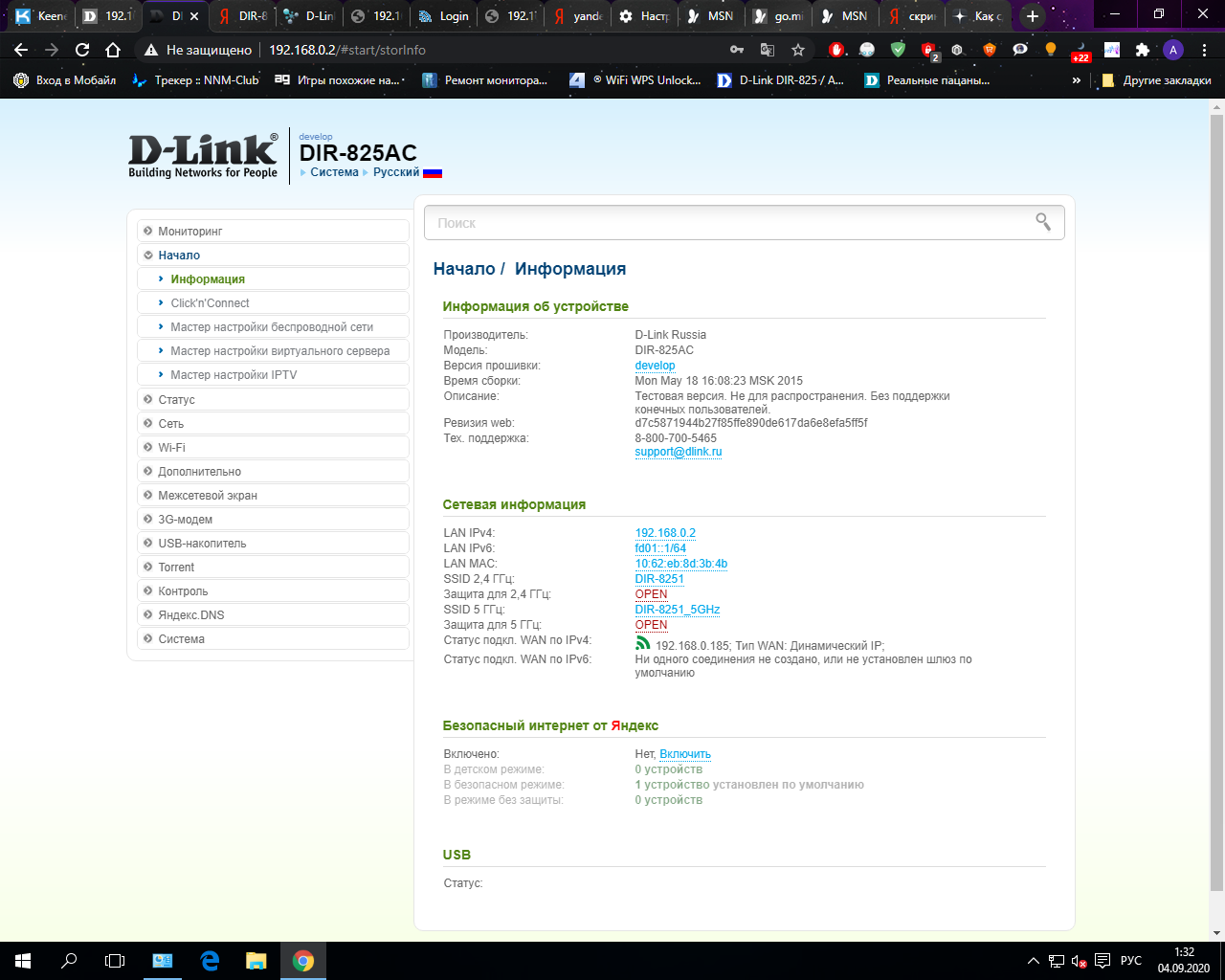Open File Explorer from the taskbar
Screen dimensions: 1225x980
click(256, 961)
